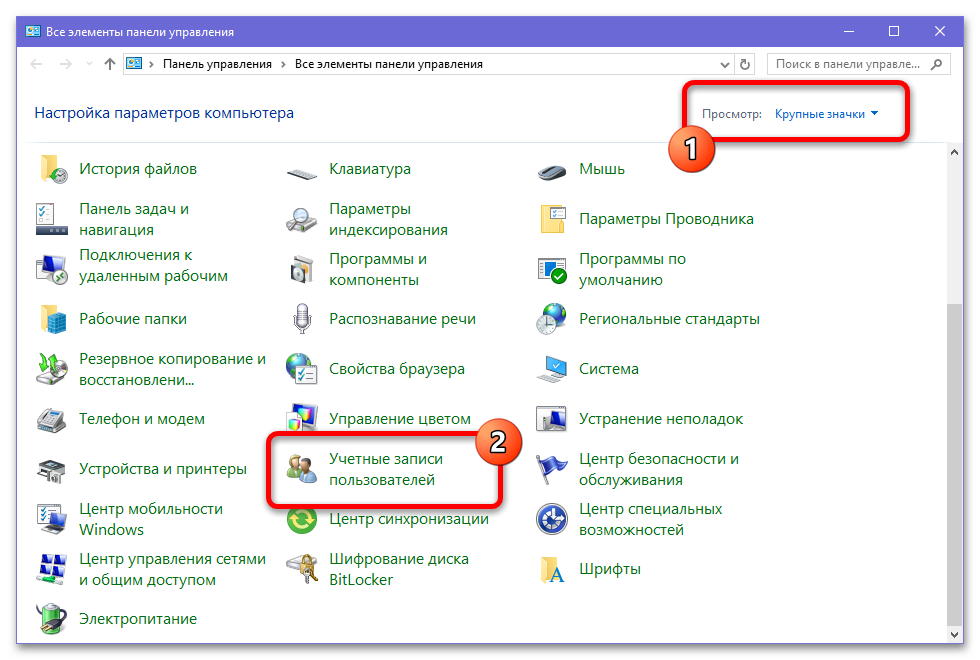Open the История файлов icon
This screenshot has width=980, height=660.
(x=52, y=169)
